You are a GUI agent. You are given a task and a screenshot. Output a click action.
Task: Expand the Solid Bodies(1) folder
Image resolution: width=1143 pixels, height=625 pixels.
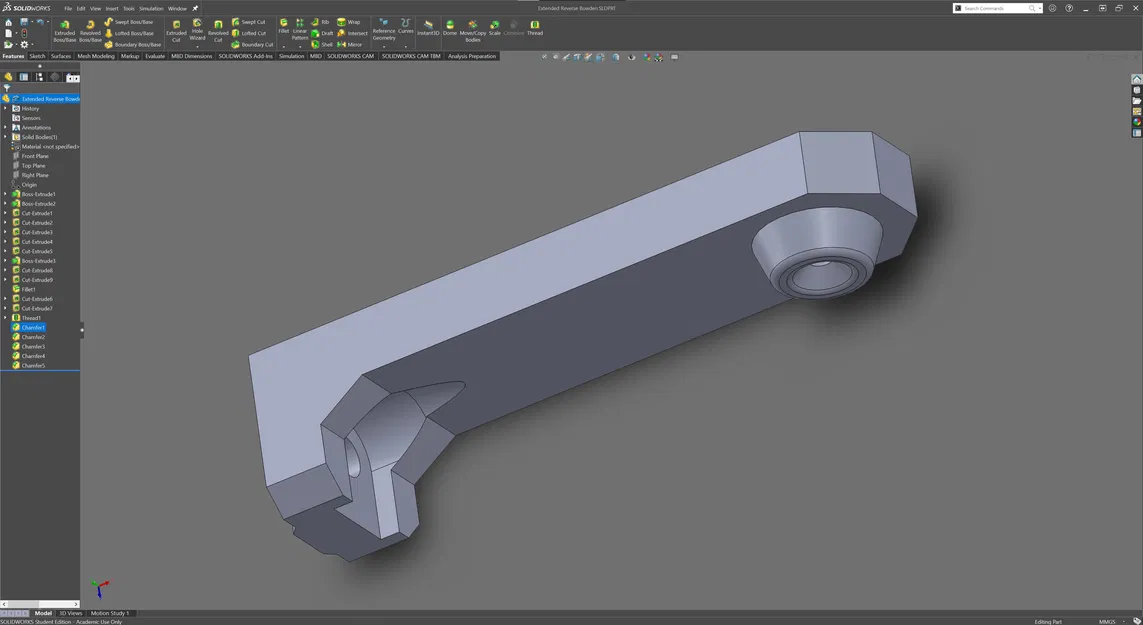5,137
